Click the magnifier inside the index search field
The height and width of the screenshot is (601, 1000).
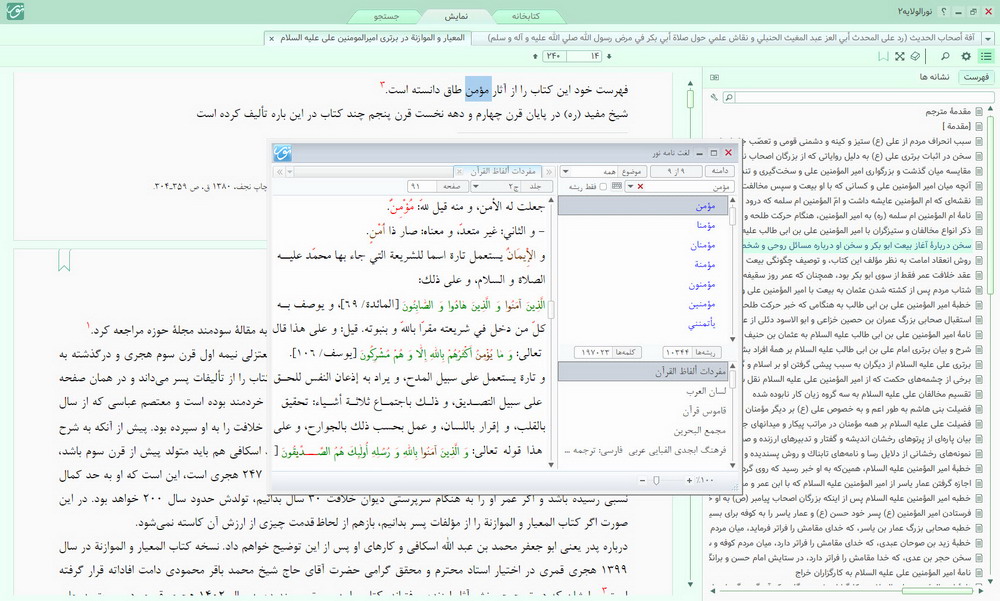click(x=729, y=97)
